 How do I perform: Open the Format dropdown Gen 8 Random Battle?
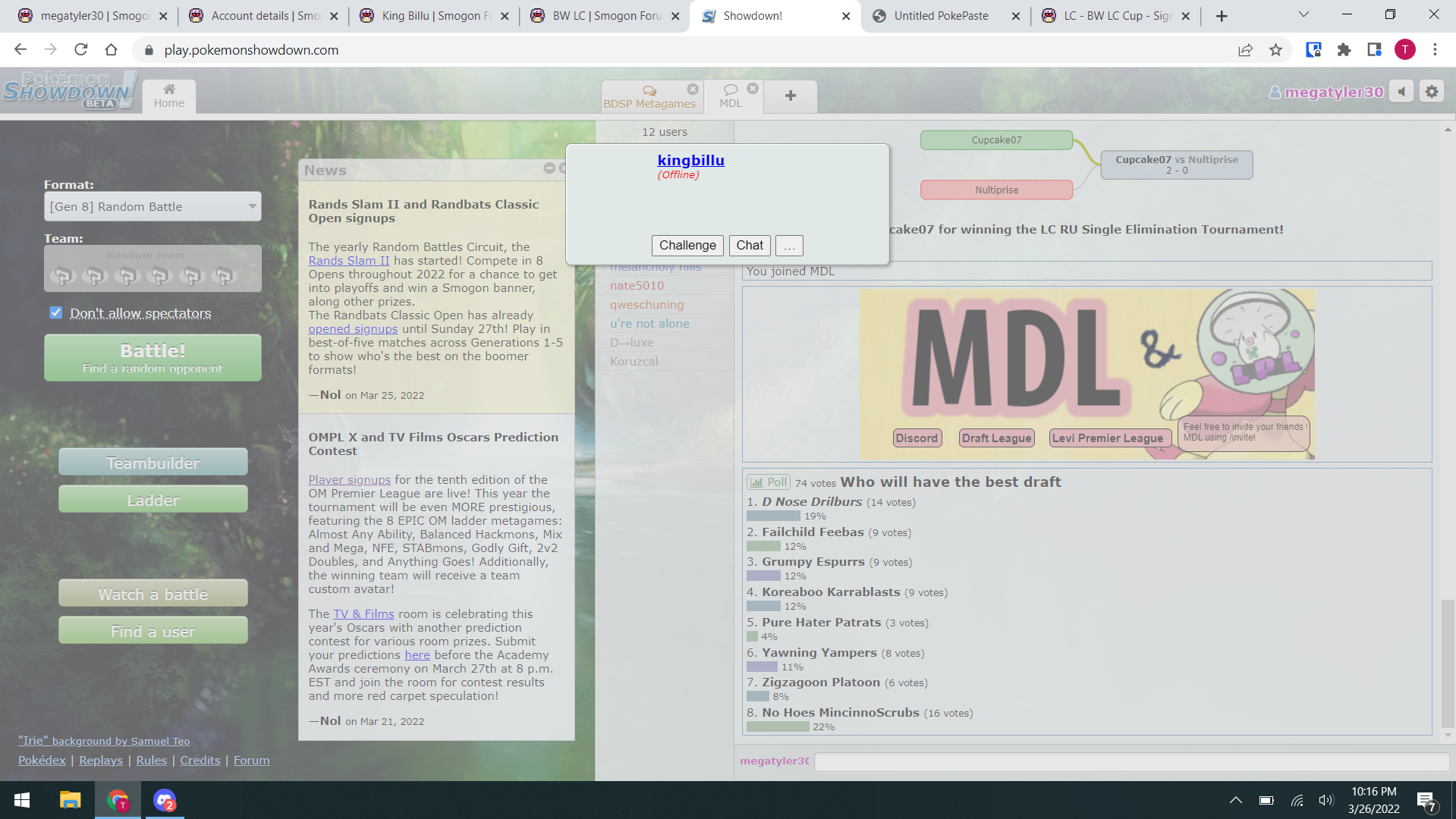coord(153,206)
